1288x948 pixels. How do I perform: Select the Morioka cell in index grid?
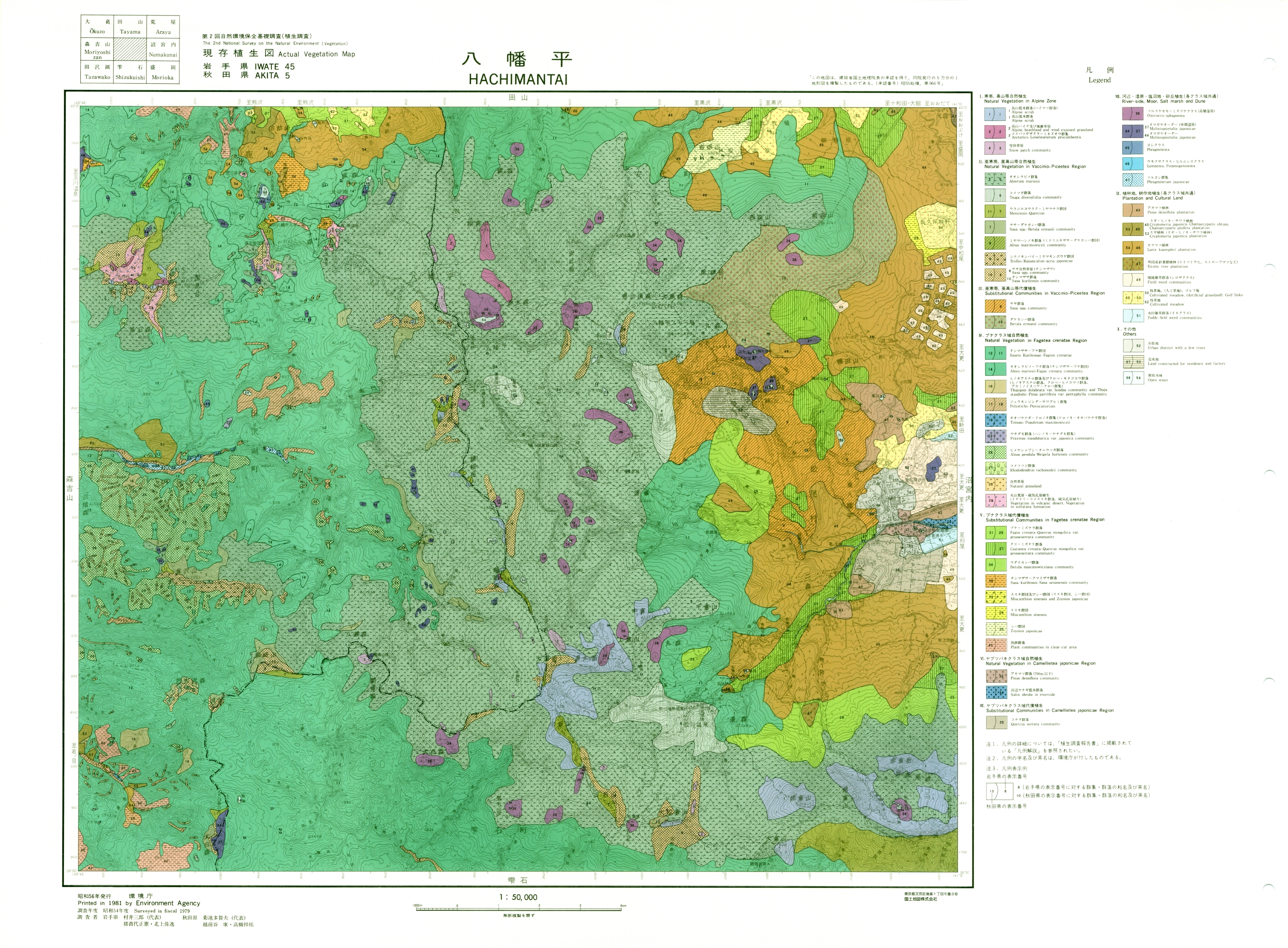click(x=163, y=72)
